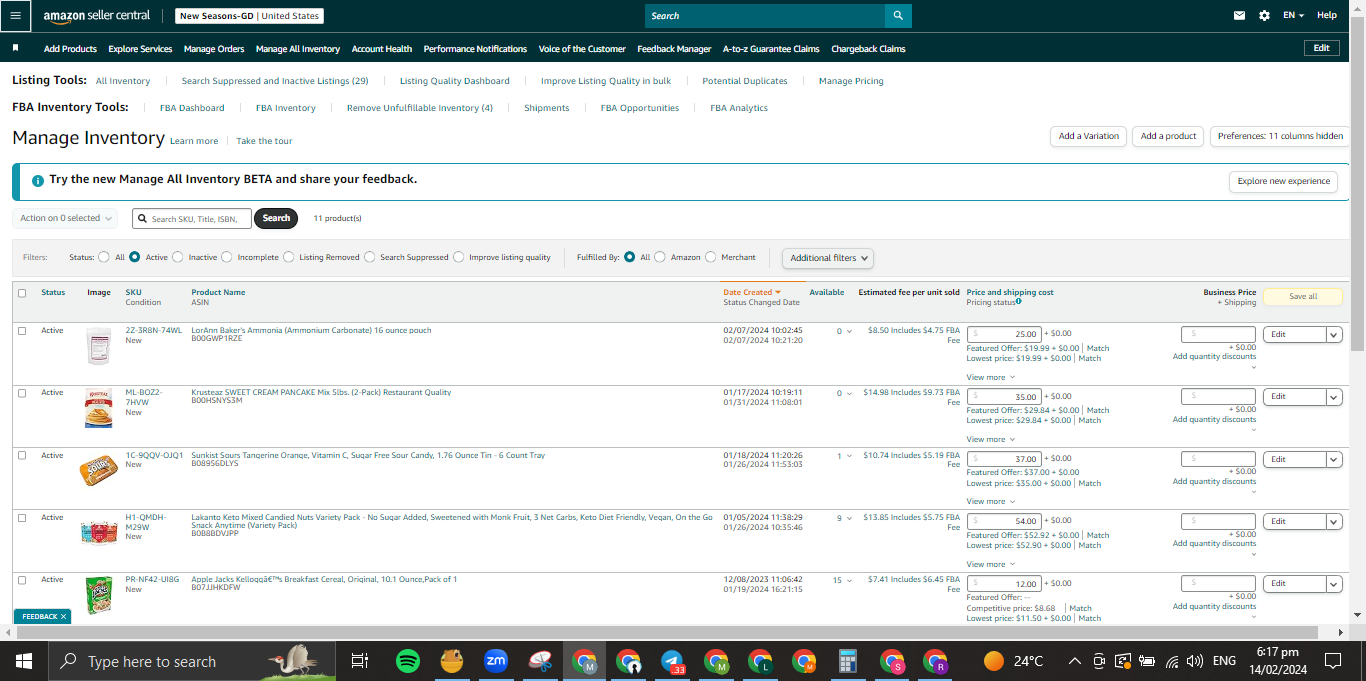This screenshot has height=681, width=1366.
Task: Tick the select-all checkbox in table header
Action: 22,293
